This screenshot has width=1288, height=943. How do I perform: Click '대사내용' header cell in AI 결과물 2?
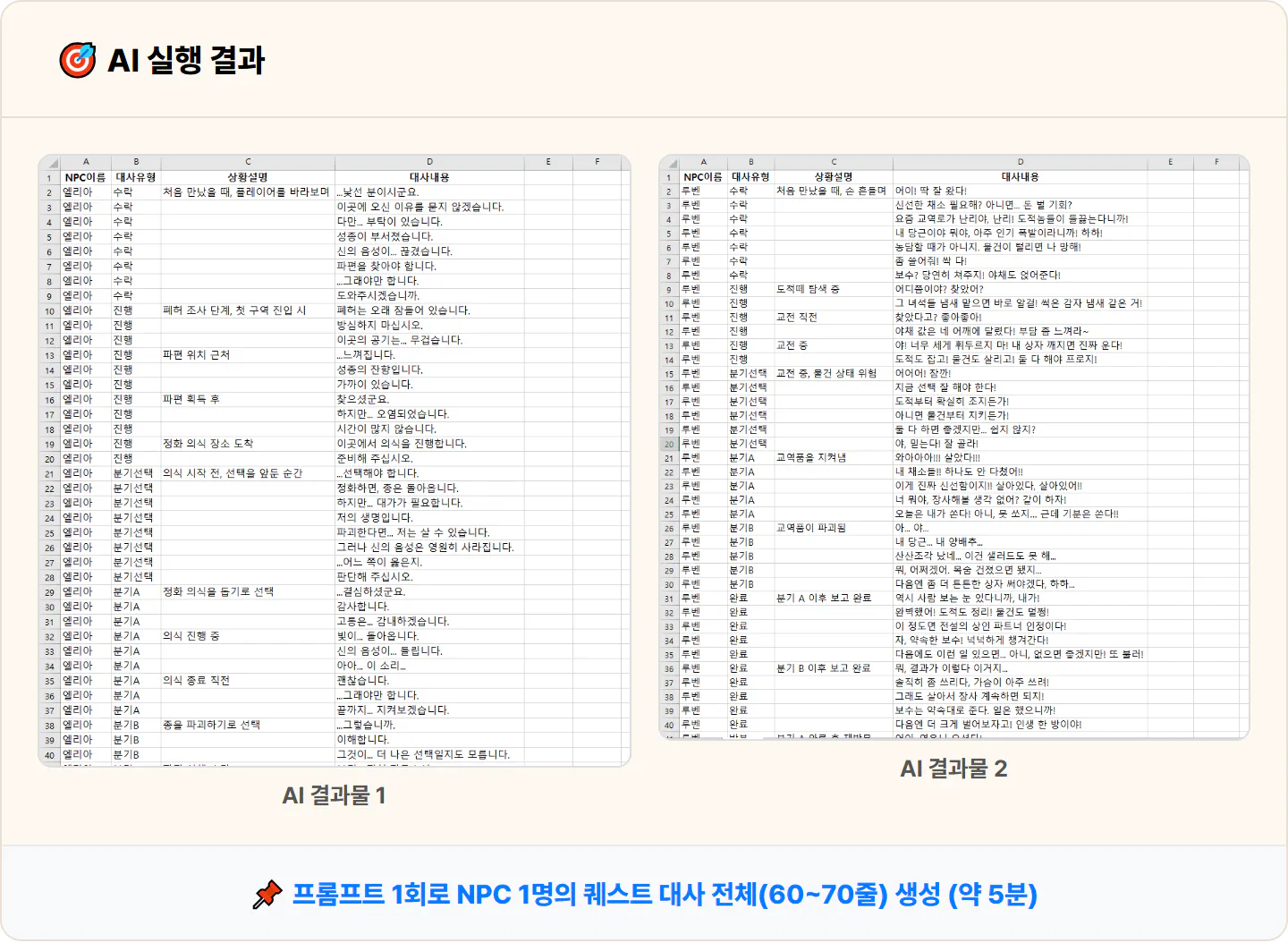pyautogui.click(x=1021, y=177)
